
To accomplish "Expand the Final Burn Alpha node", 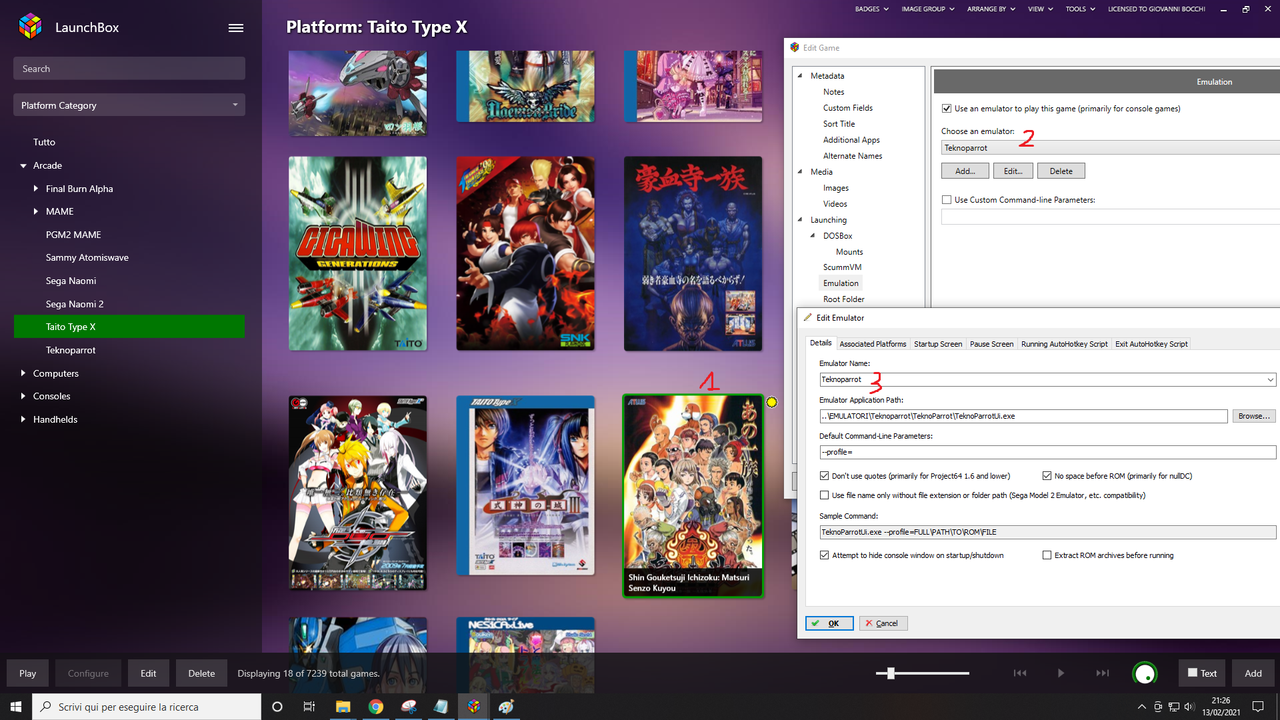I will pyautogui.click(x=36, y=189).
